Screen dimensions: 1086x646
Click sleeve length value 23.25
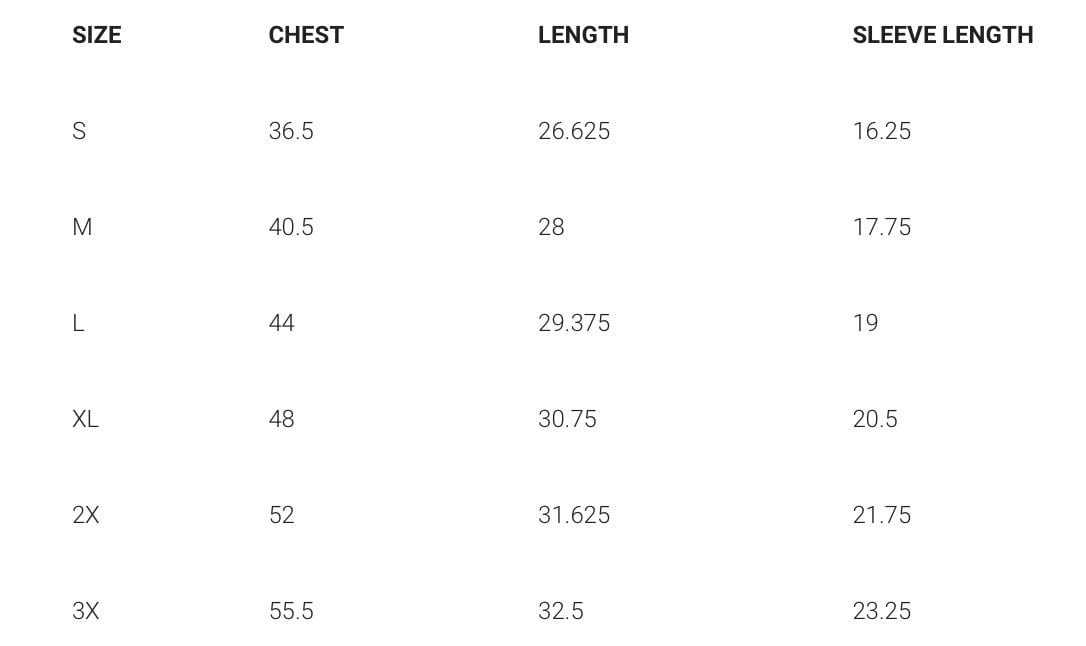pyautogui.click(x=882, y=611)
